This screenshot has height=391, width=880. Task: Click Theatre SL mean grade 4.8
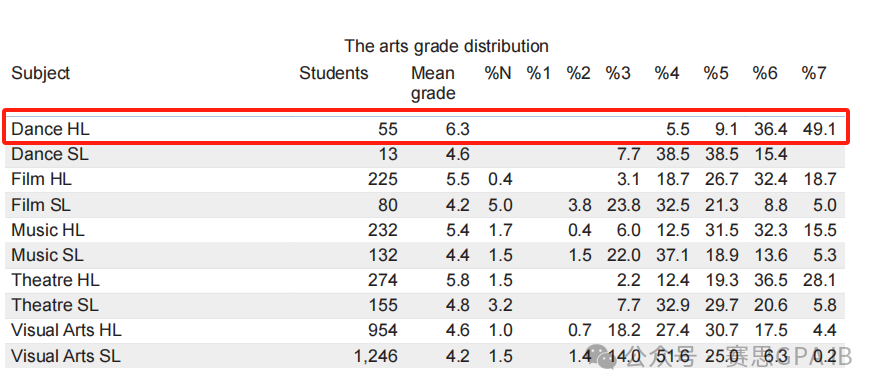(456, 305)
